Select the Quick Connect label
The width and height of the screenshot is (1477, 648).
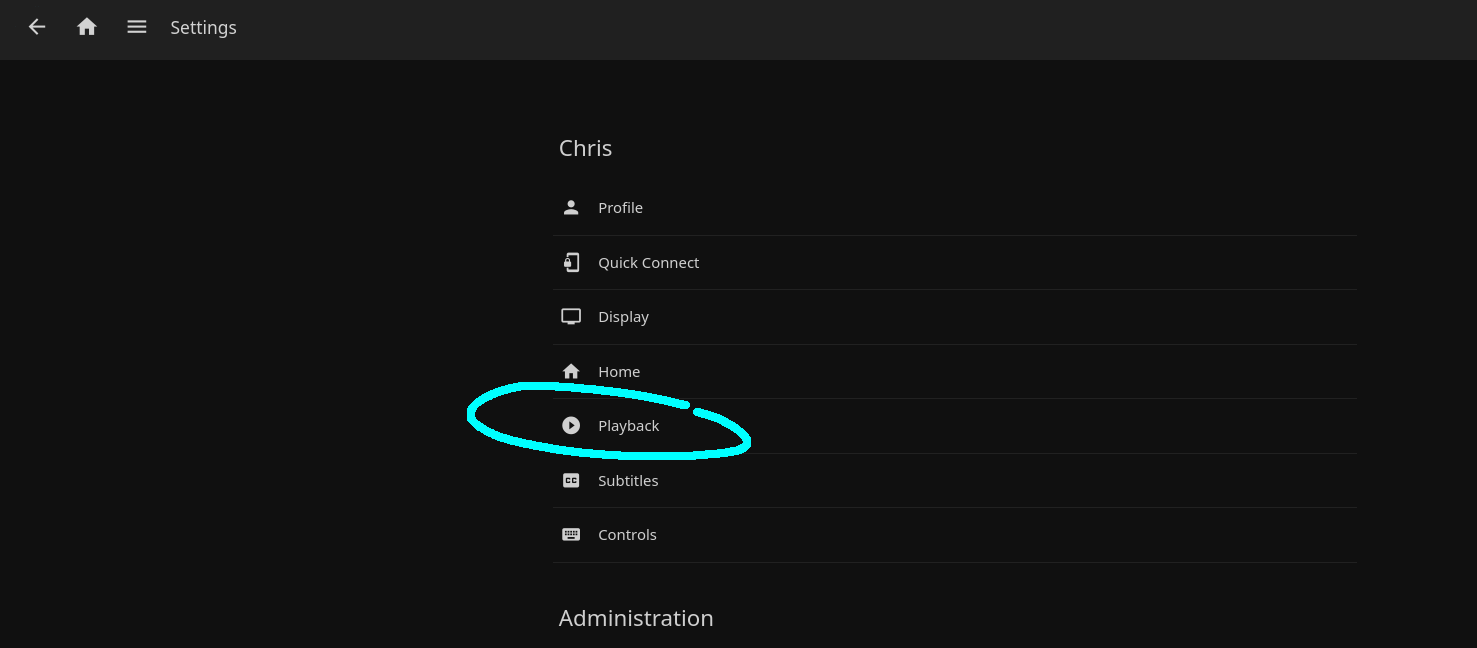point(648,263)
